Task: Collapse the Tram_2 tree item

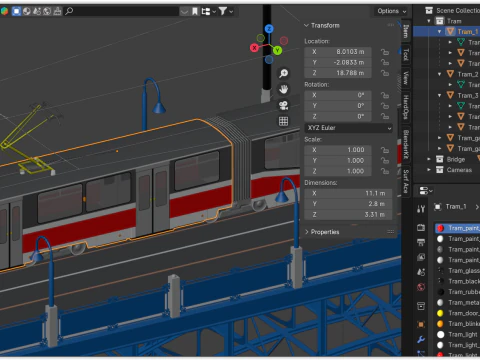Action: (x=440, y=74)
